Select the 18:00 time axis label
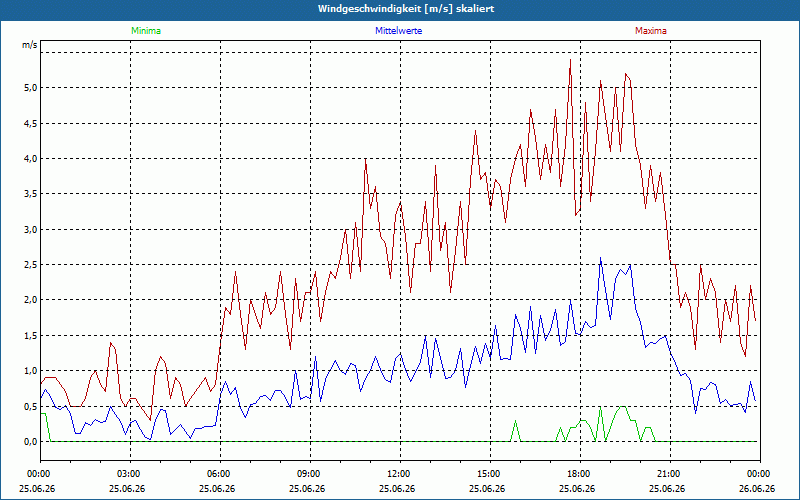 click(580, 474)
